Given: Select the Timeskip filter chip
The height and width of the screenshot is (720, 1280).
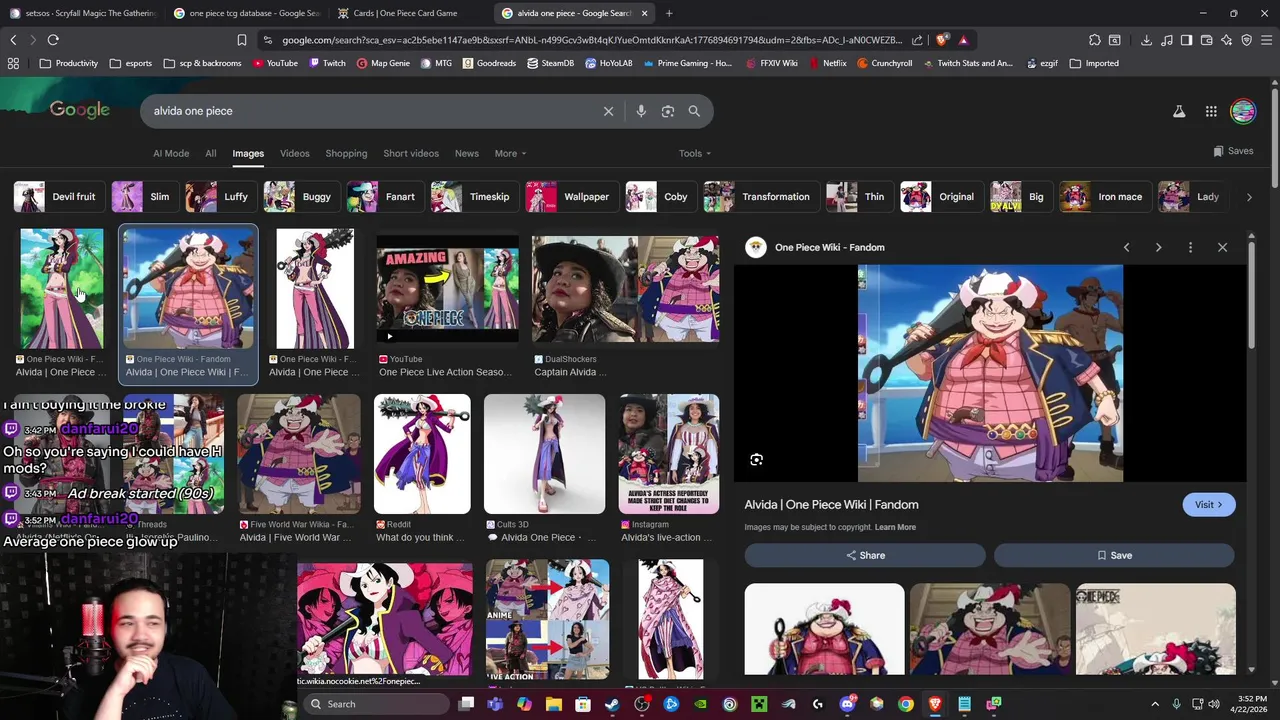Looking at the screenshot, I should (473, 197).
